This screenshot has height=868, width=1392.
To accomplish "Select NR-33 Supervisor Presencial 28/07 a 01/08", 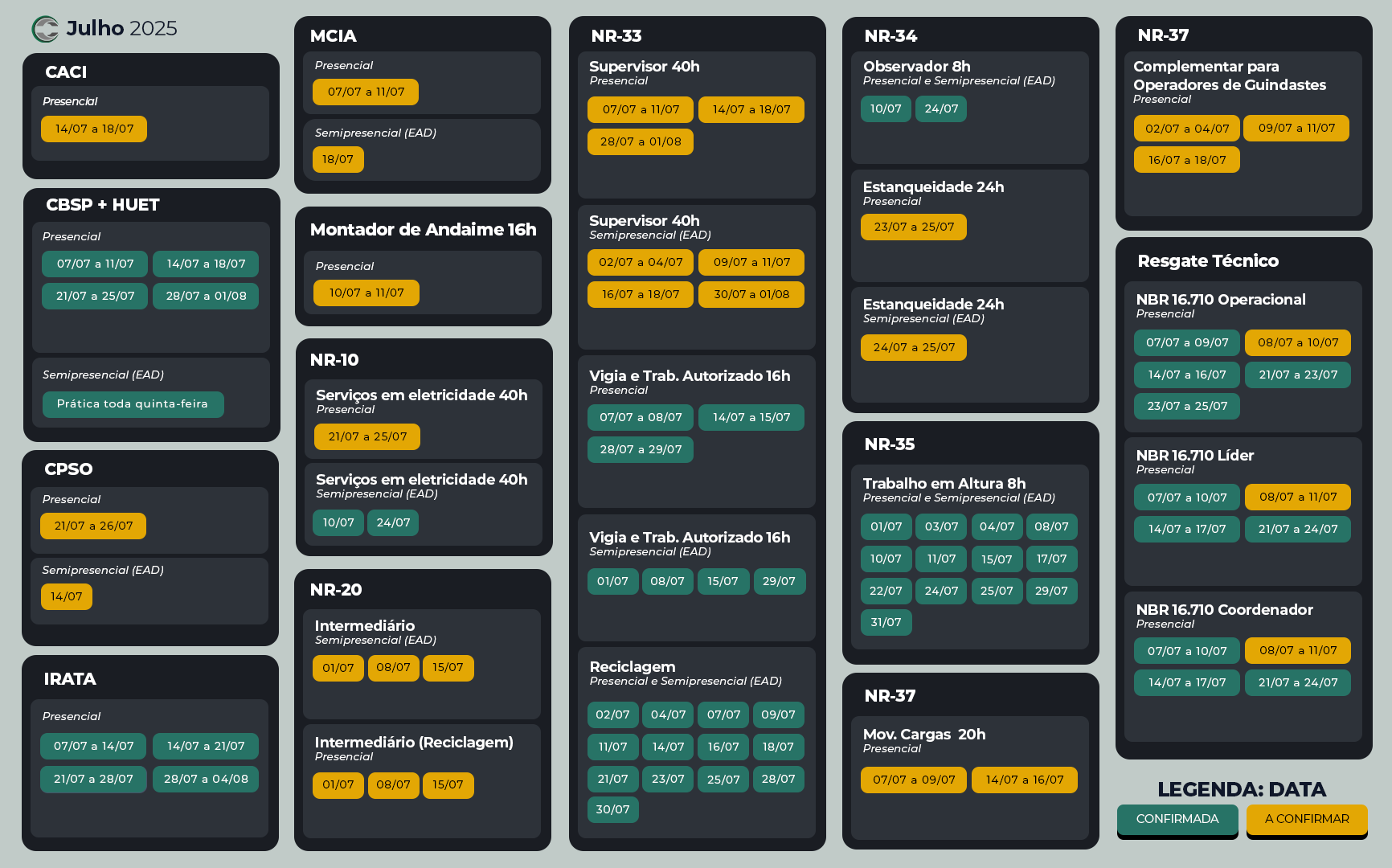I will click(x=641, y=141).
